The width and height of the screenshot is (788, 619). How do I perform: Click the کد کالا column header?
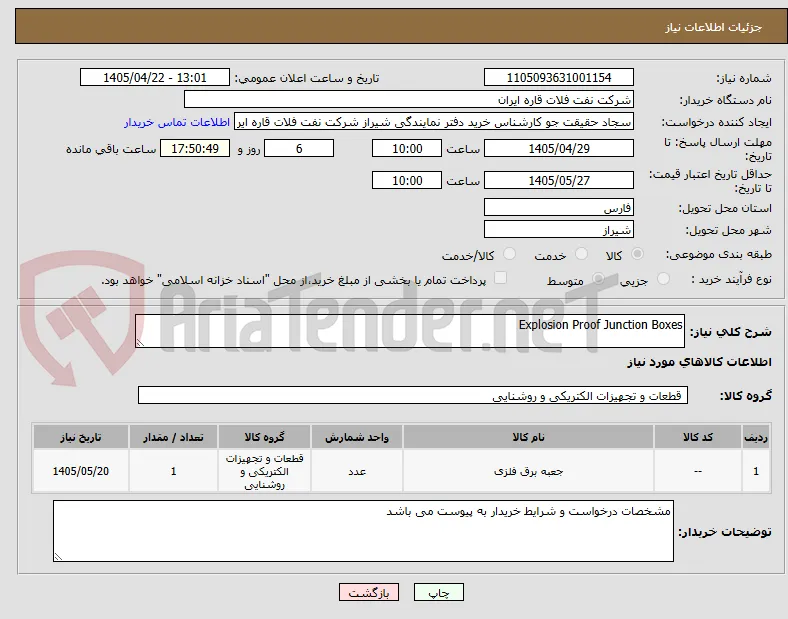coord(698,437)
